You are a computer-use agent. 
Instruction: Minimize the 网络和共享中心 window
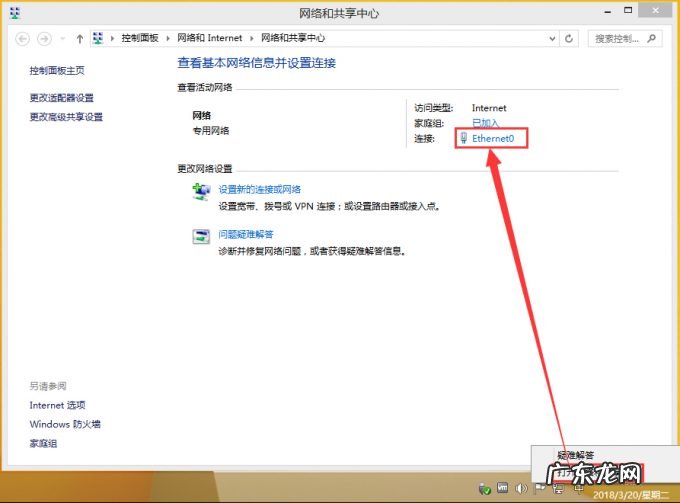[x=608, y=12]
